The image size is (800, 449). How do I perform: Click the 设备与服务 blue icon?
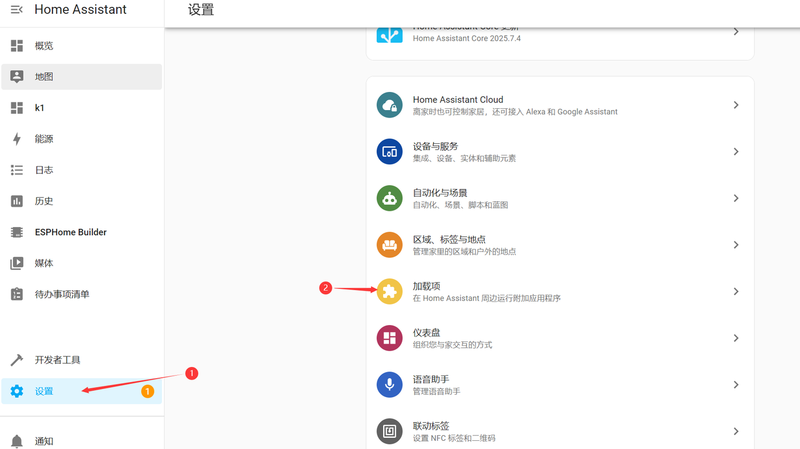389,152
